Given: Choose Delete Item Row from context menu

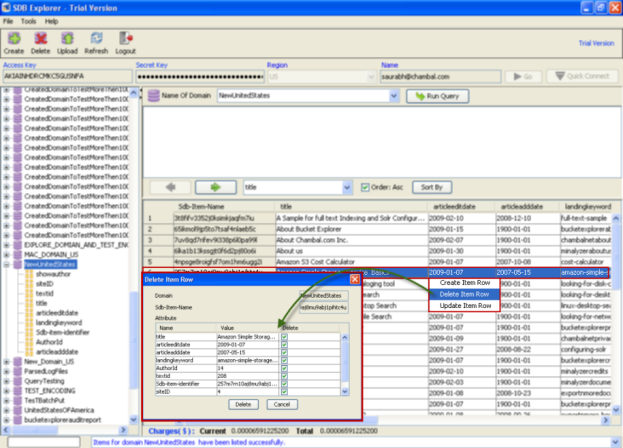Looking at the screenshot, I should (x=464, y=294).
